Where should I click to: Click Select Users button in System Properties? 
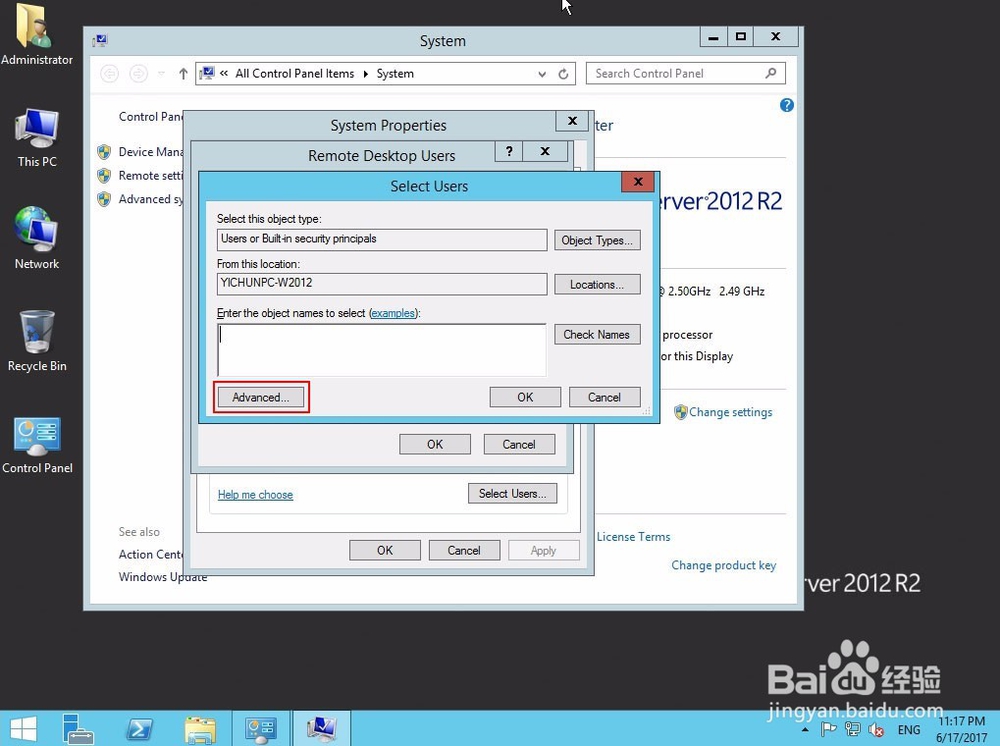512,494
